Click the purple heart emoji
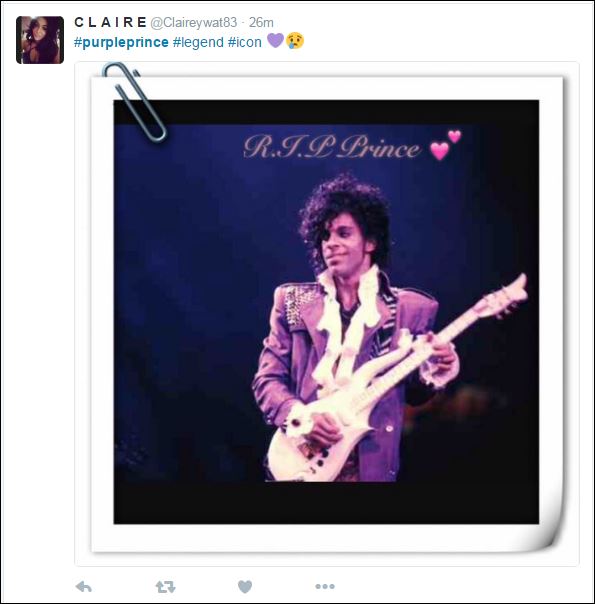This screenshot has height=604, width=595. [x=275, y=40]
